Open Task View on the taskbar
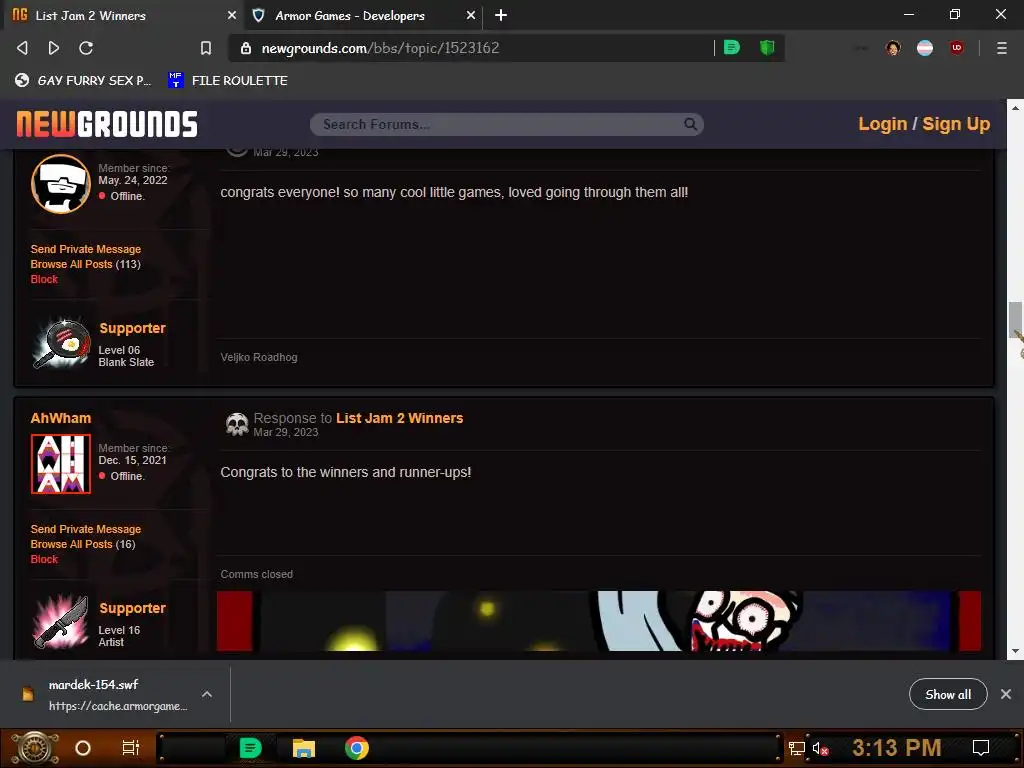 coord(131,748)
